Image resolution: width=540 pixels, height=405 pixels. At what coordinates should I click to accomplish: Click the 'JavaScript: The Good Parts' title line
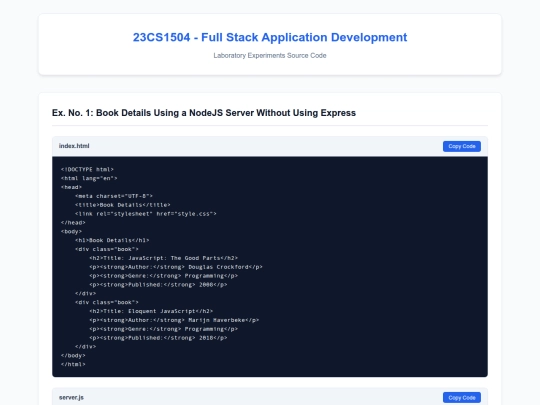click(x=164, y=258)
